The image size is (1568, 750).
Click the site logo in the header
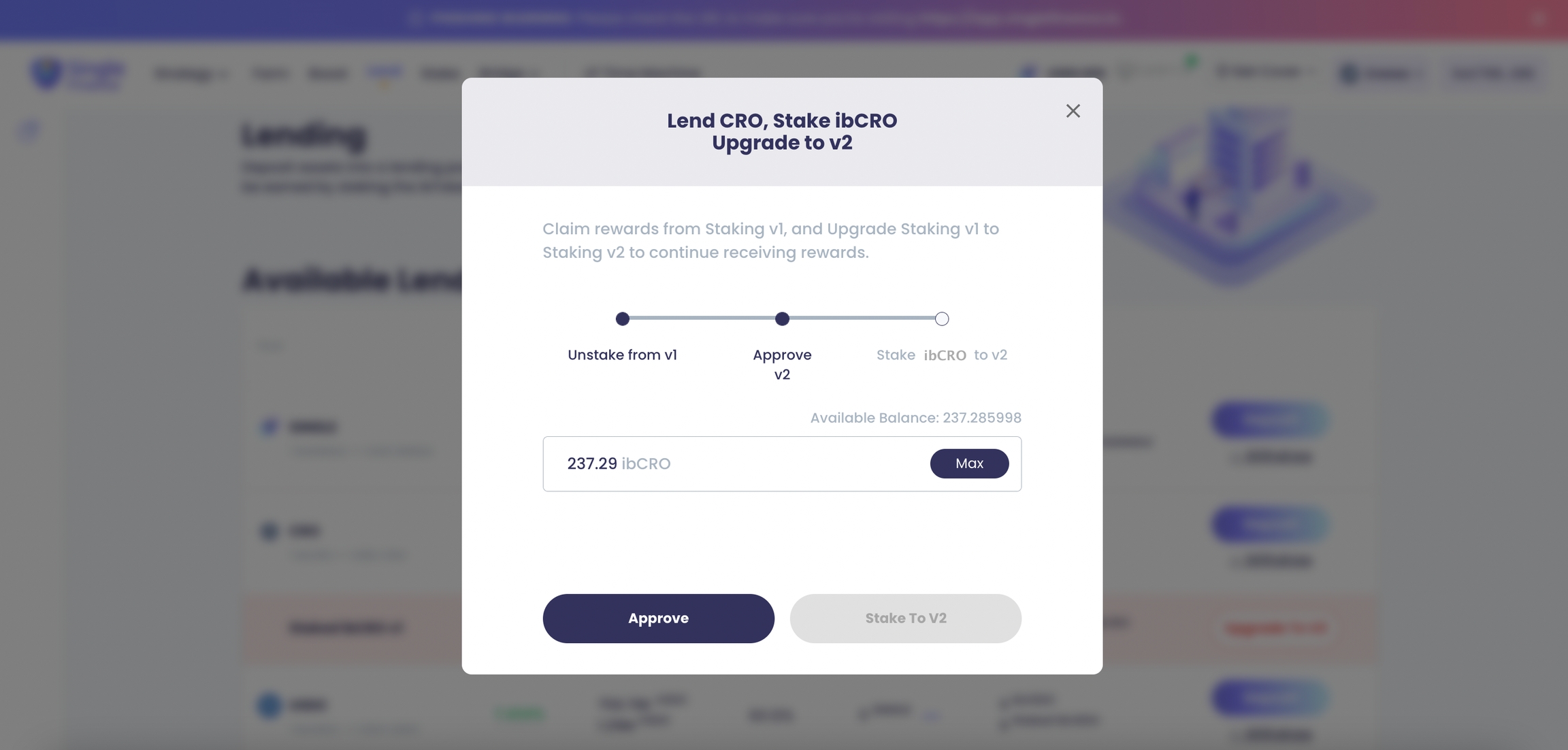tap(76, 73)
